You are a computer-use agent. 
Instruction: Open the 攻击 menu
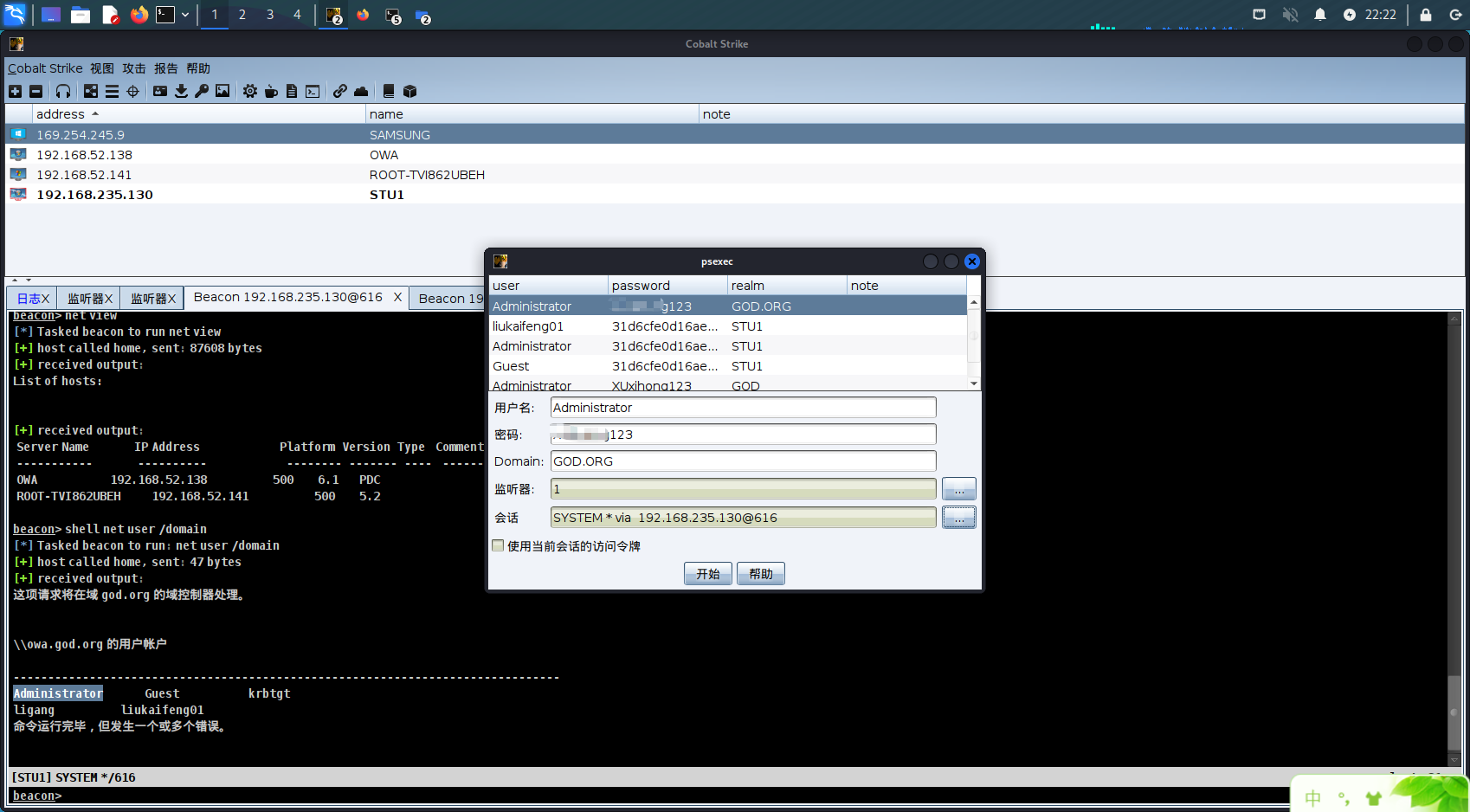[134, 68]
